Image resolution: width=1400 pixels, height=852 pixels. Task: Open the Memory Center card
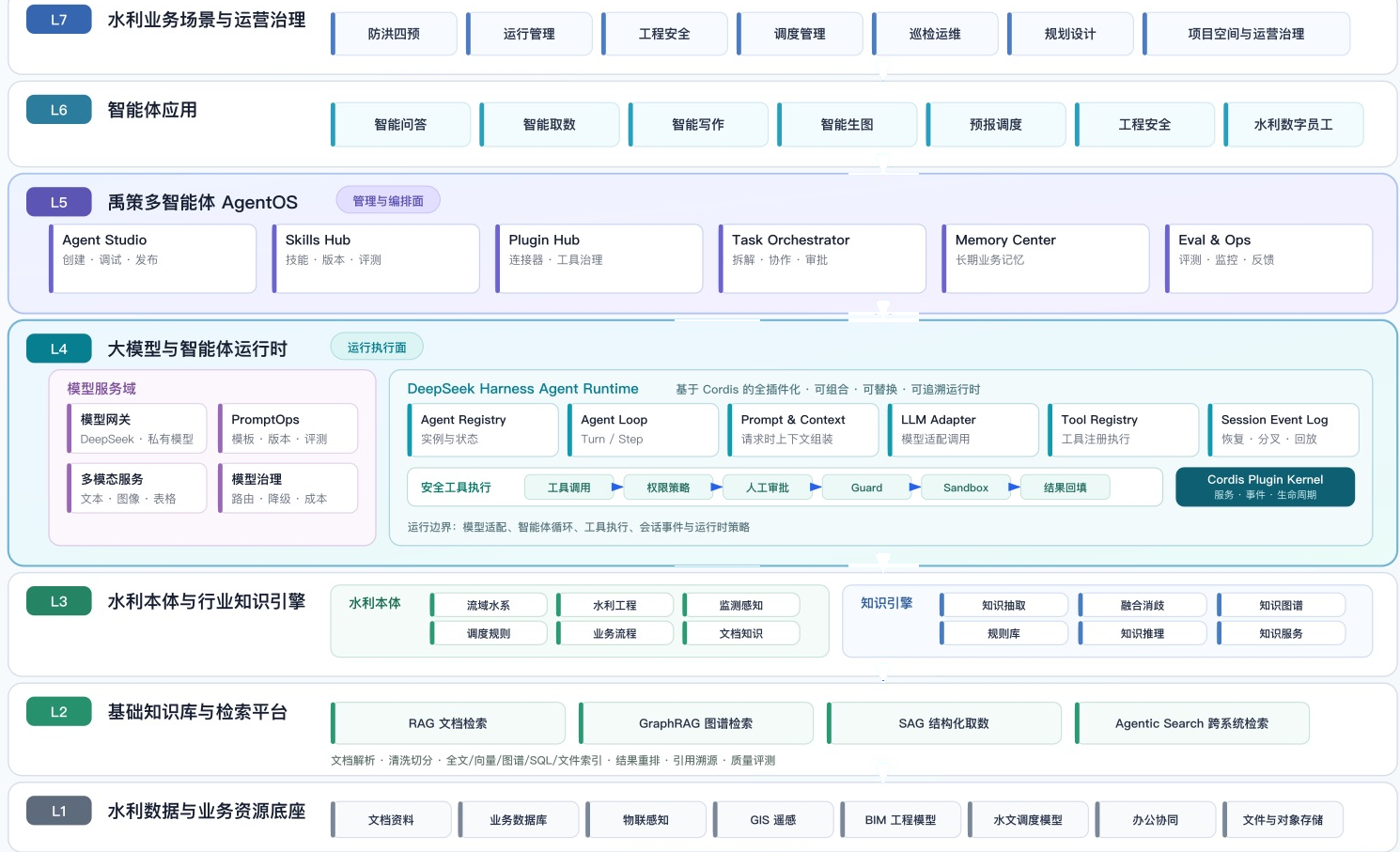click(1046, 258)
